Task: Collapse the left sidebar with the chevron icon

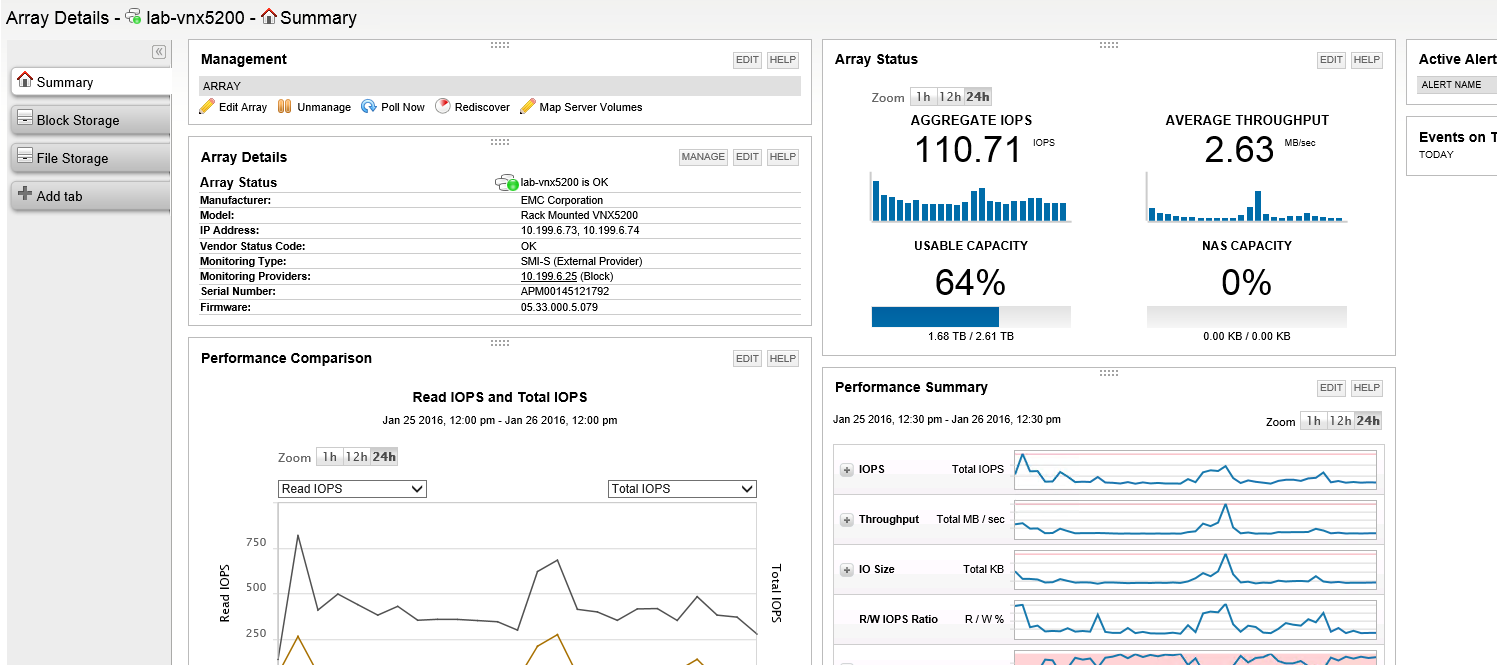Action: point(158,52)
